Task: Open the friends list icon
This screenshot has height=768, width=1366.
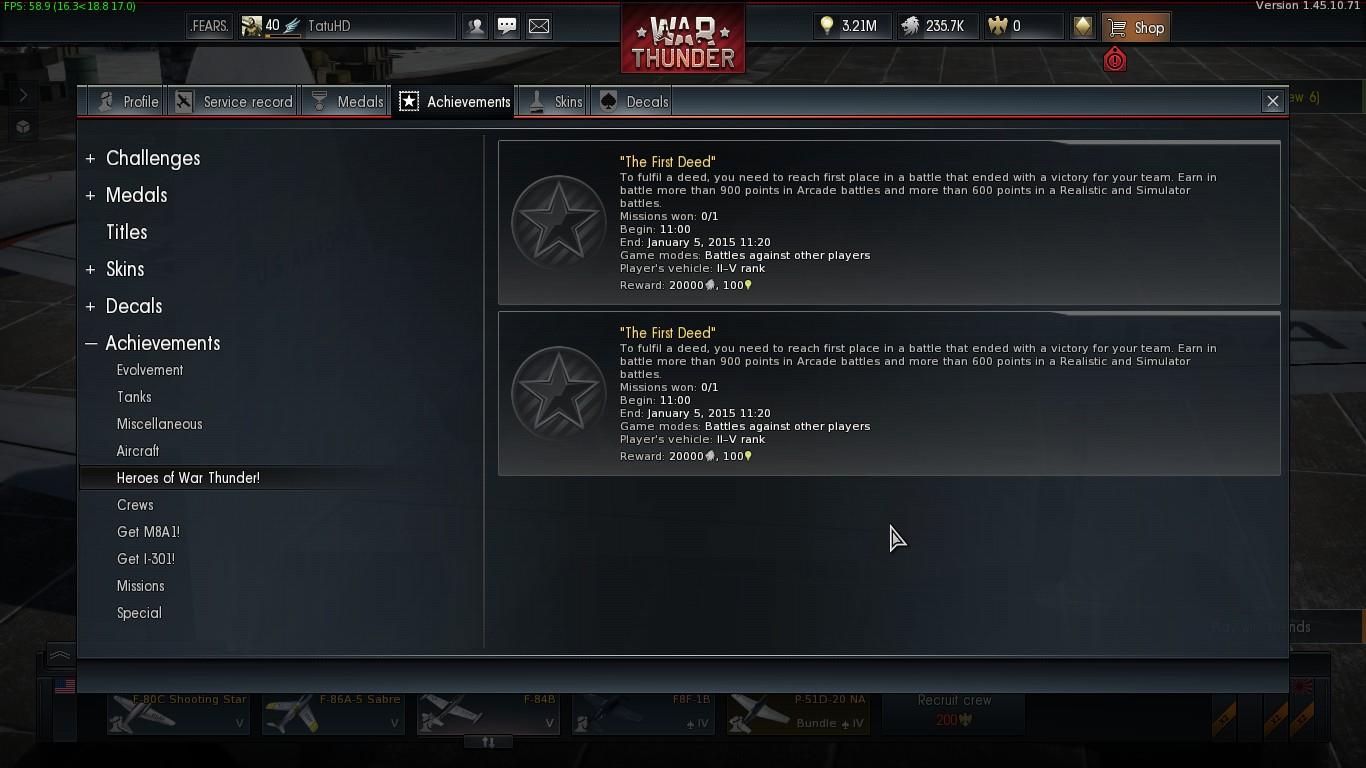Action: (476, 26)
